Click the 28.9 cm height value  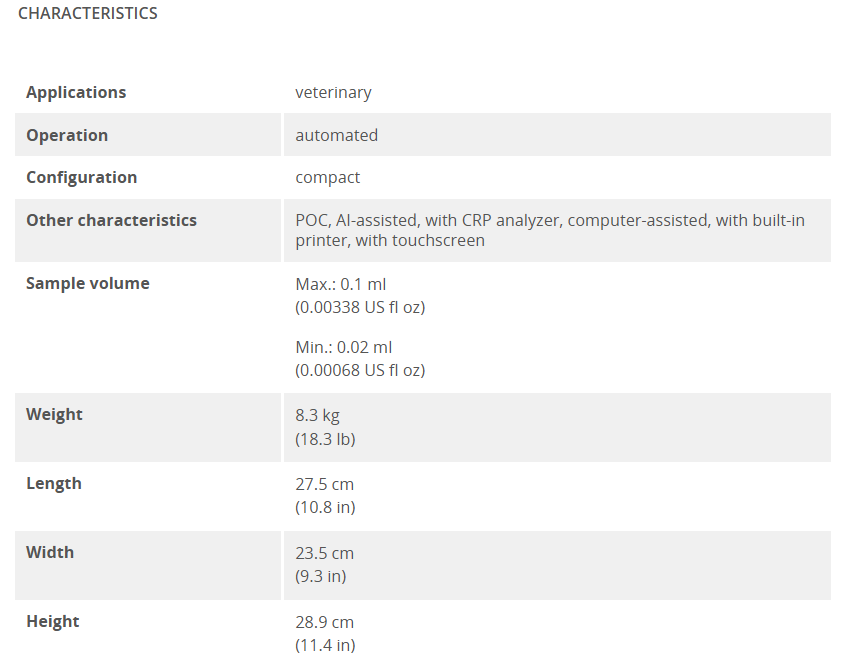(324, 623)
